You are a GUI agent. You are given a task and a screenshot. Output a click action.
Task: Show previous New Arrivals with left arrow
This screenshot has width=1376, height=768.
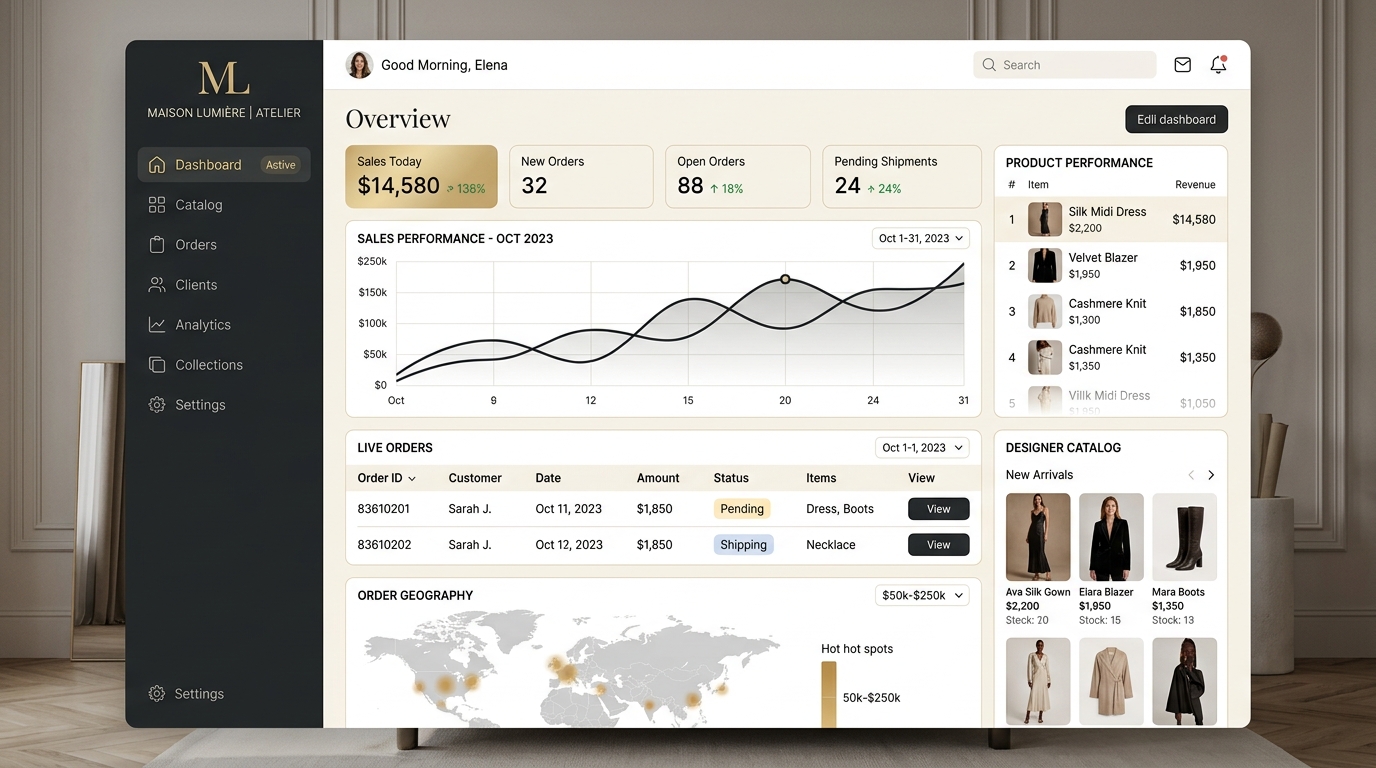tap(1191, 475)
